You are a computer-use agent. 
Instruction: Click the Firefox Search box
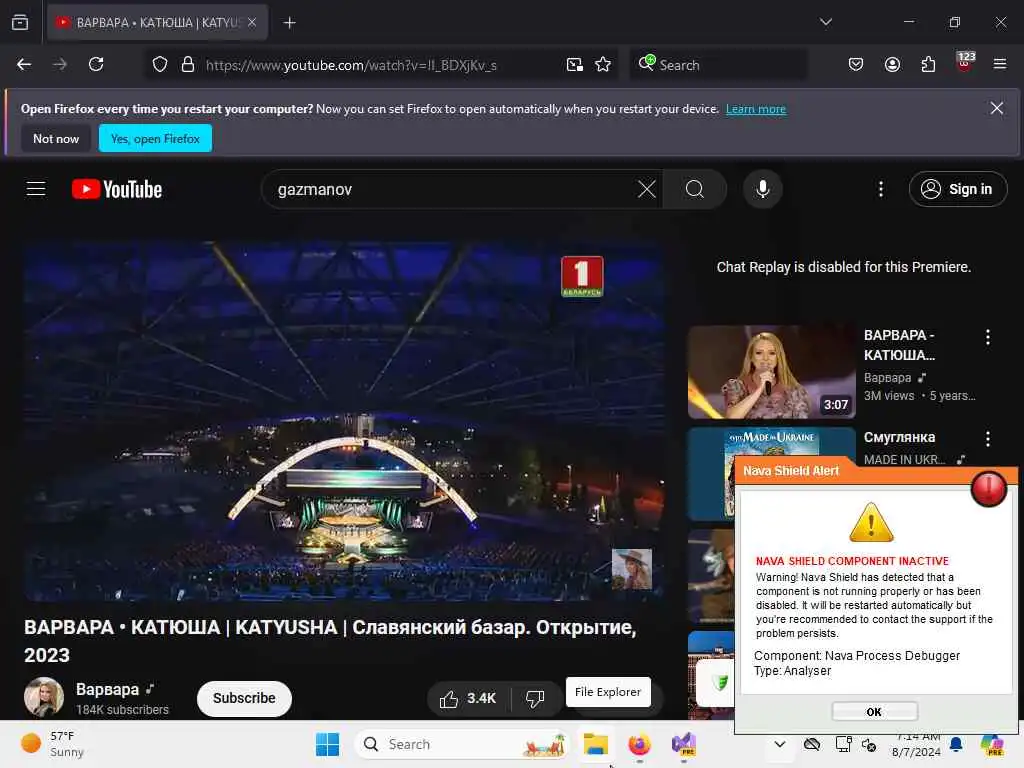[718, 65]
